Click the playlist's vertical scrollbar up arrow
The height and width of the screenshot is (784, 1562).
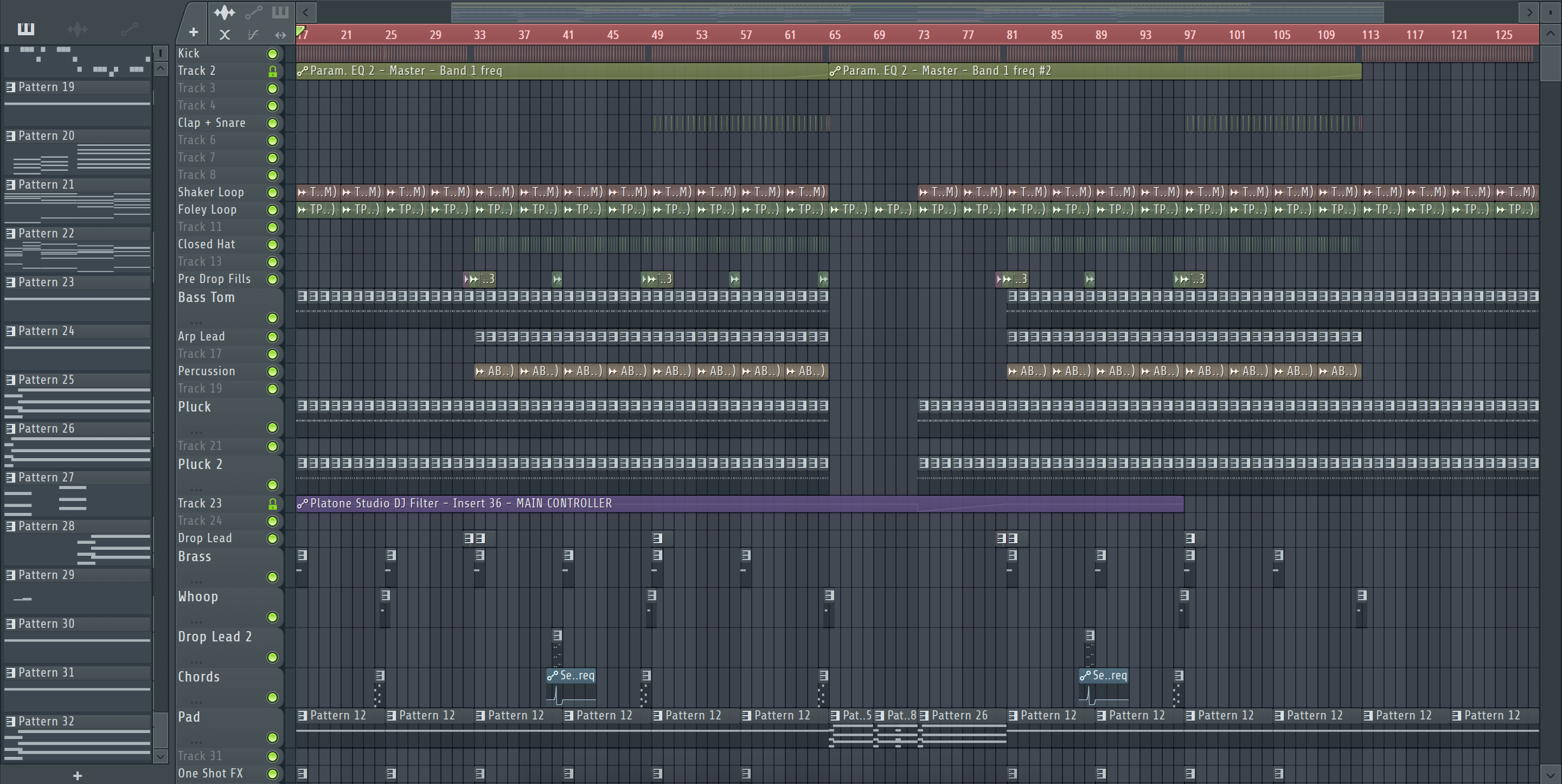pyautogui.click(x=1551, y=34)
